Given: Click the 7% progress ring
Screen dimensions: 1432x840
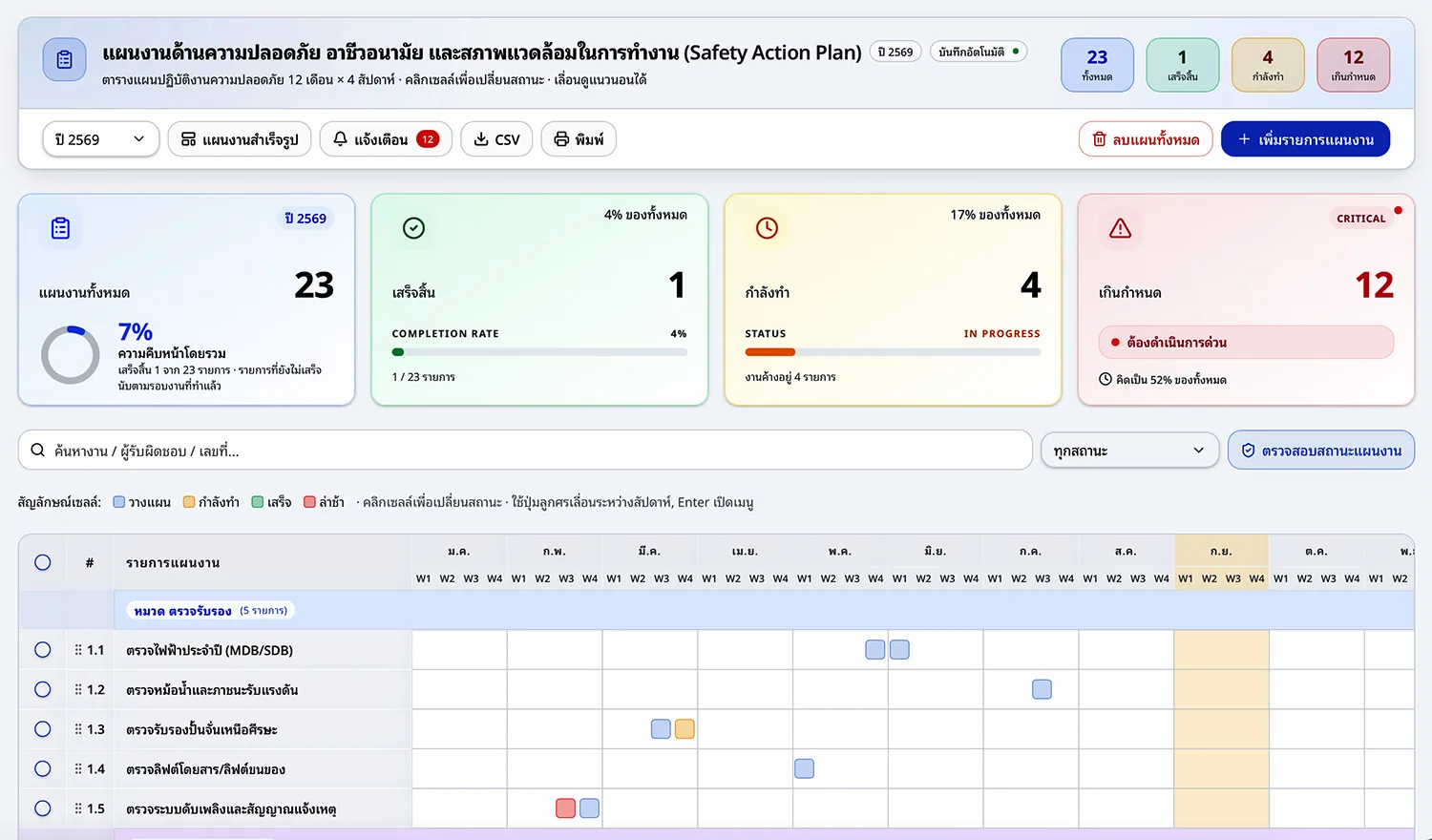Looking at the screenshot, I should pos(71,355).
